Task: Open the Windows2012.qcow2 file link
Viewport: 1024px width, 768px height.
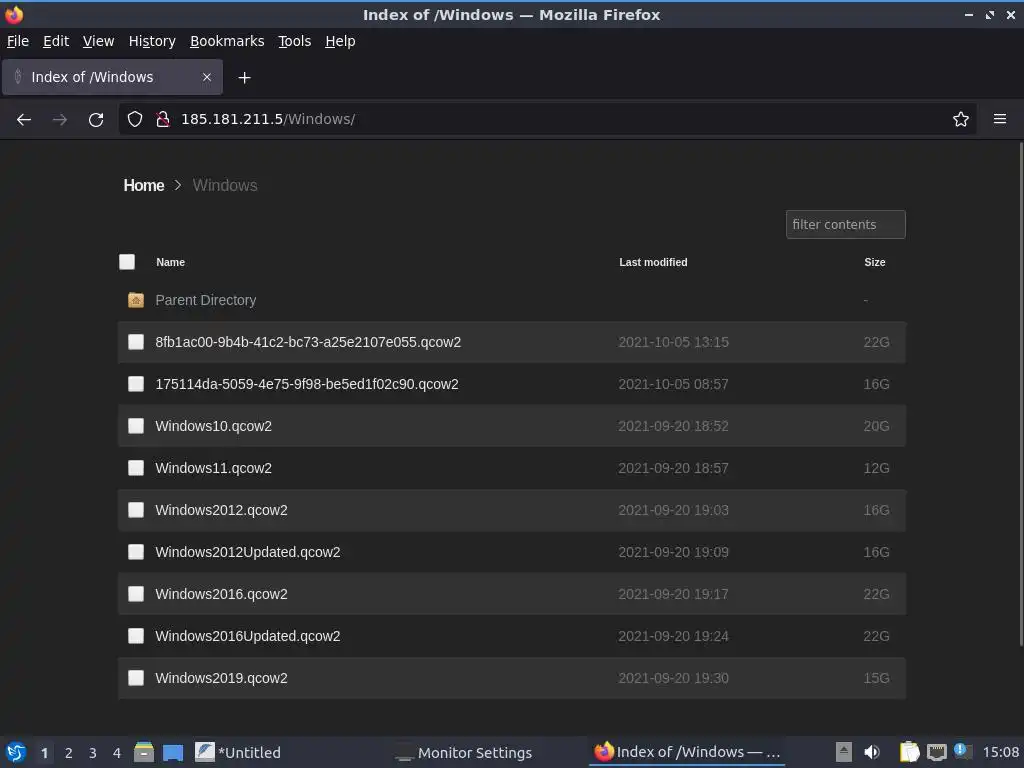Action: (221, 510)
